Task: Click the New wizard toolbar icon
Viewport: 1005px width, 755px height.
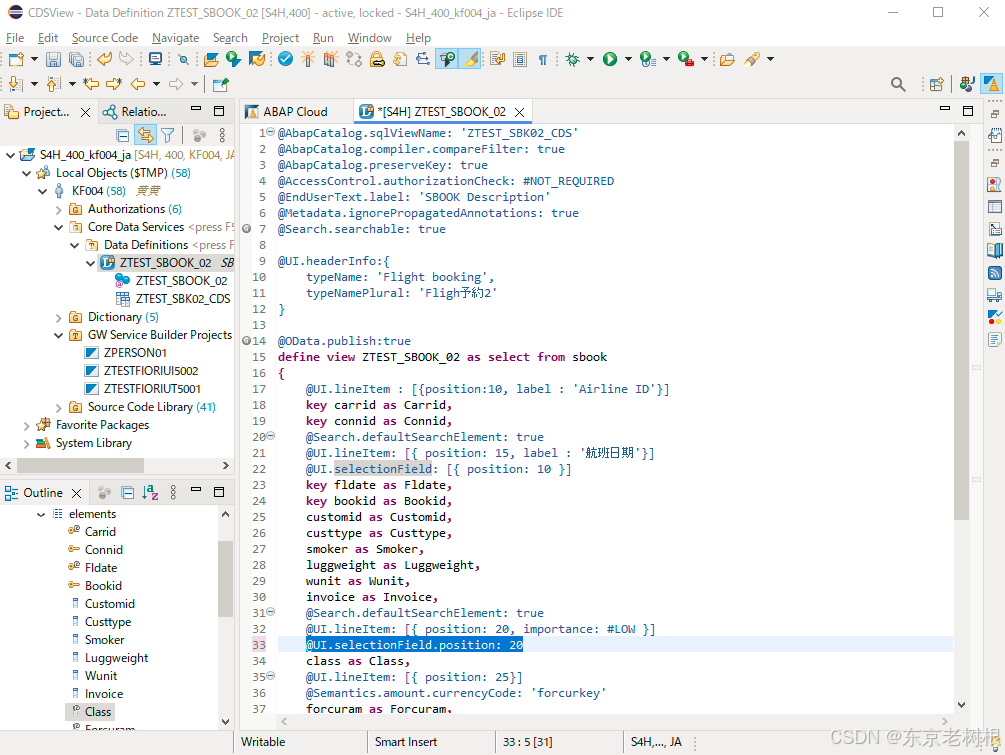Action: (16, 60)
